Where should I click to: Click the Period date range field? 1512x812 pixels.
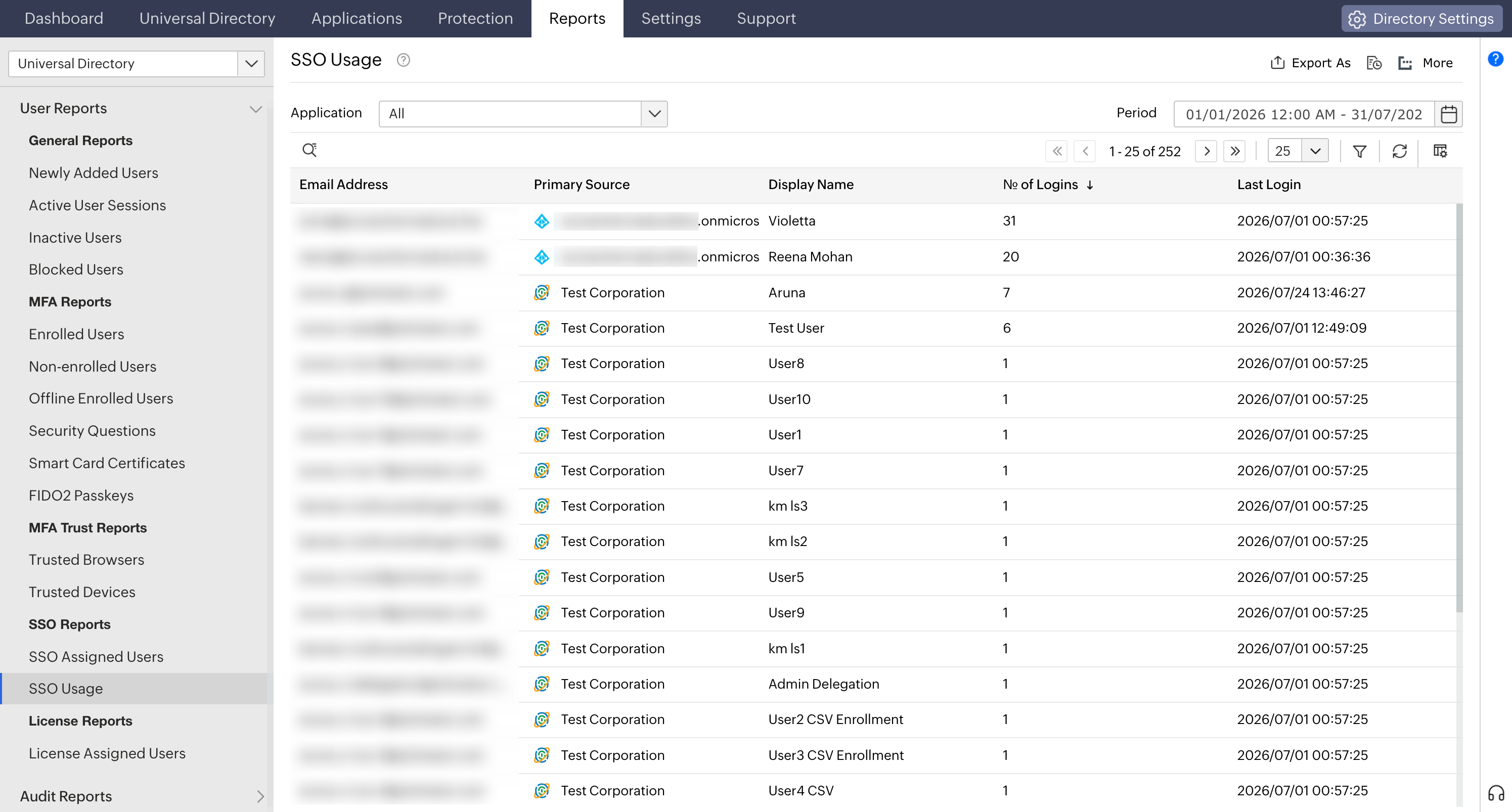coord(1304,114)
